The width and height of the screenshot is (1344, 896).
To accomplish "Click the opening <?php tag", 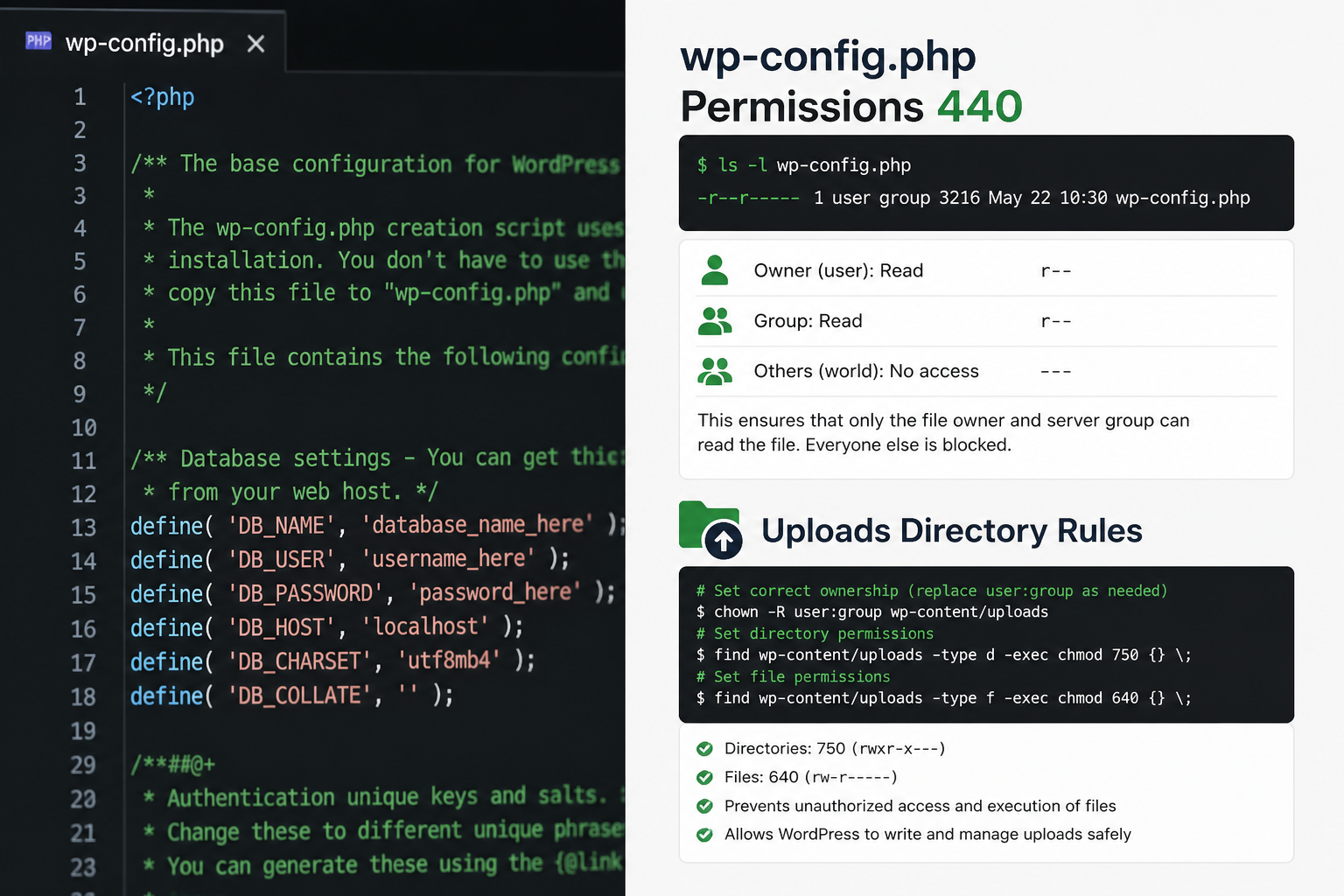I will pyautogui.click(x=162, y=96).
